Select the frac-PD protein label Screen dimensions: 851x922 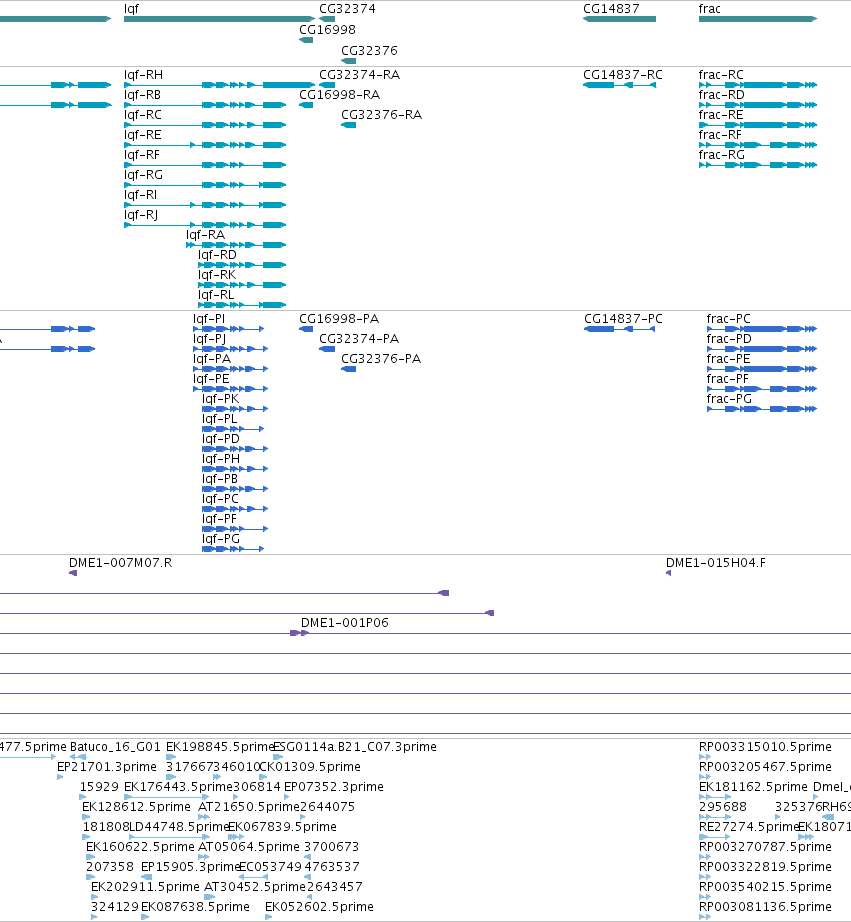tap(729, 339)
